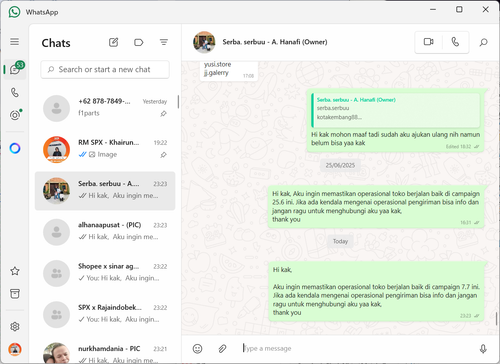
Task: Click the yusi.store jj.galerry message bubble
Action: click(x=229, y=70)
